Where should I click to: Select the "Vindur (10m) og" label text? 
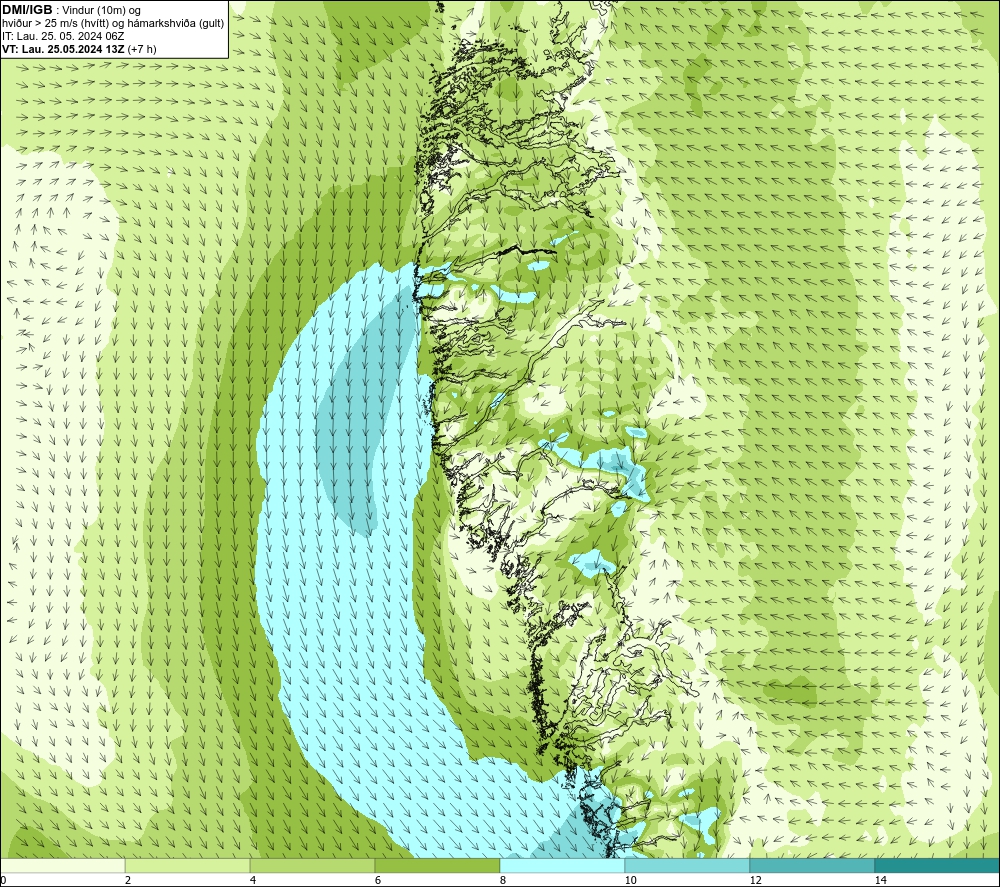[x=102, y=11]
